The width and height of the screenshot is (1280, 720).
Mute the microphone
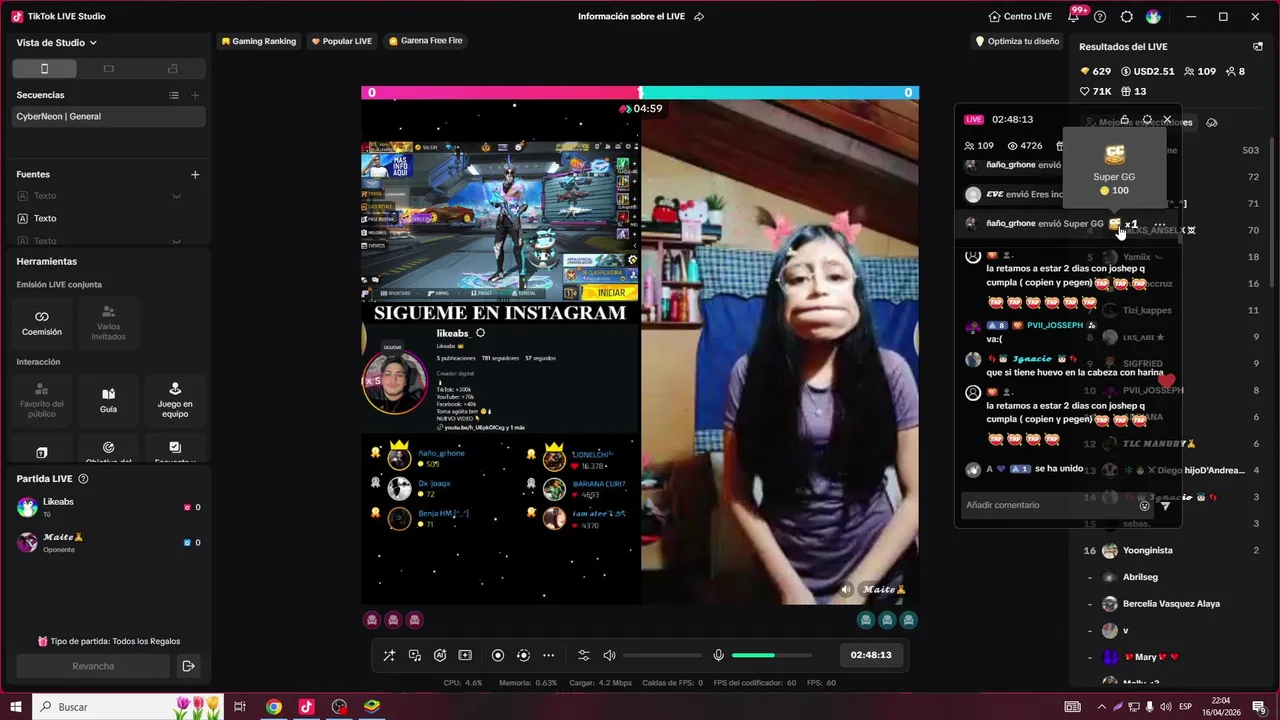718,655
